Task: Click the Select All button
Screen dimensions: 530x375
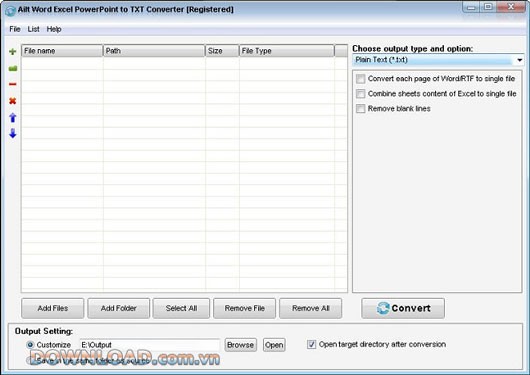Action: tap(181, 308)
